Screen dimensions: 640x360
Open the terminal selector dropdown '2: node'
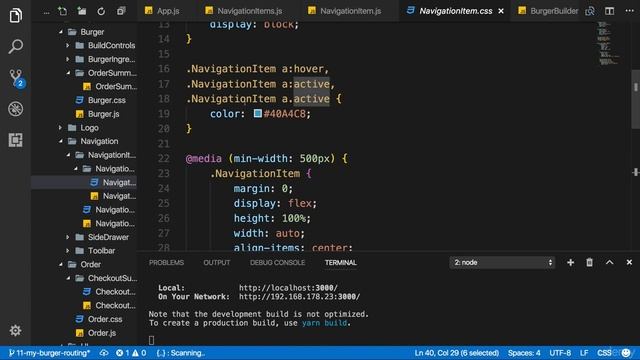click(502, 262)
